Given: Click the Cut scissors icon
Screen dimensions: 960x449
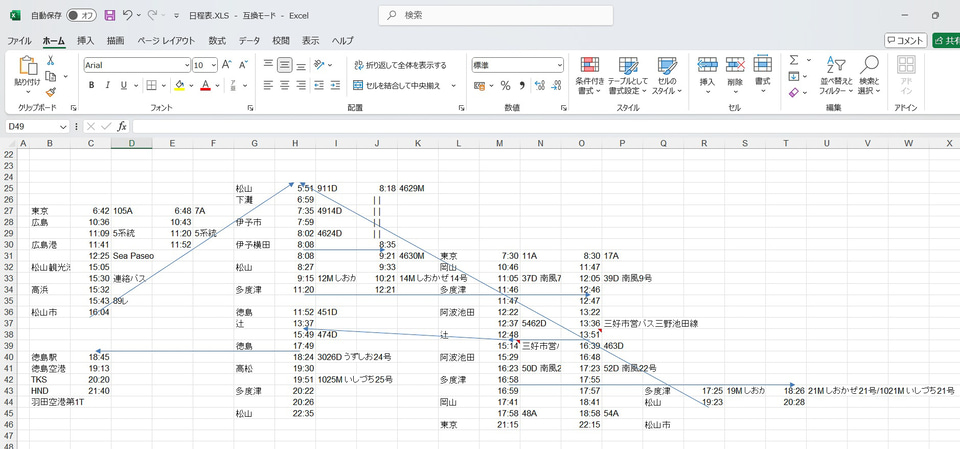Looking at the screenshot, I should 51,60.
